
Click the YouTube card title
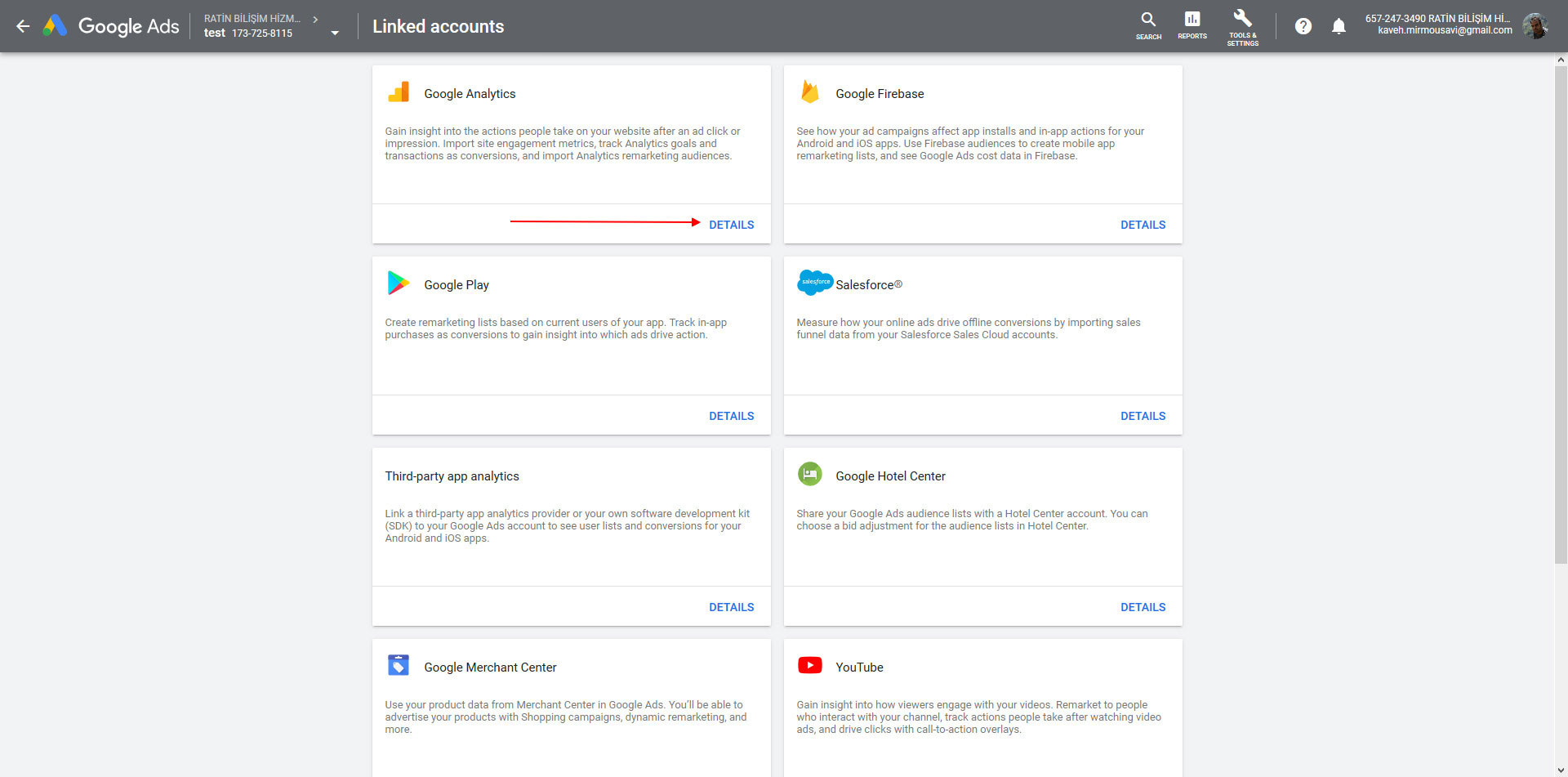point(859,668)
